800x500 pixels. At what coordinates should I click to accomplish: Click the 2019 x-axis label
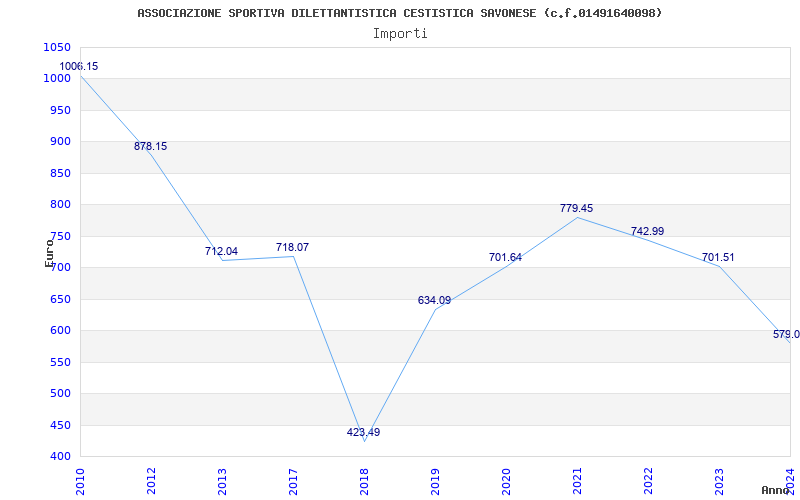click(435, 481)
